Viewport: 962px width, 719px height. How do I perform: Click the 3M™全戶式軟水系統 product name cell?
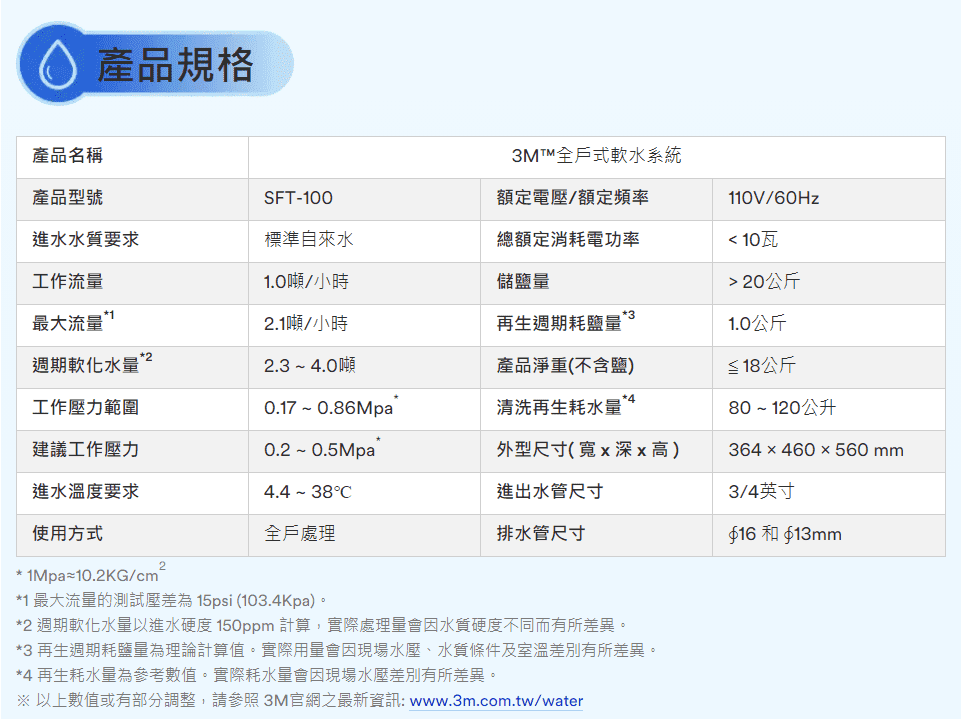click(x=596, y=156)
